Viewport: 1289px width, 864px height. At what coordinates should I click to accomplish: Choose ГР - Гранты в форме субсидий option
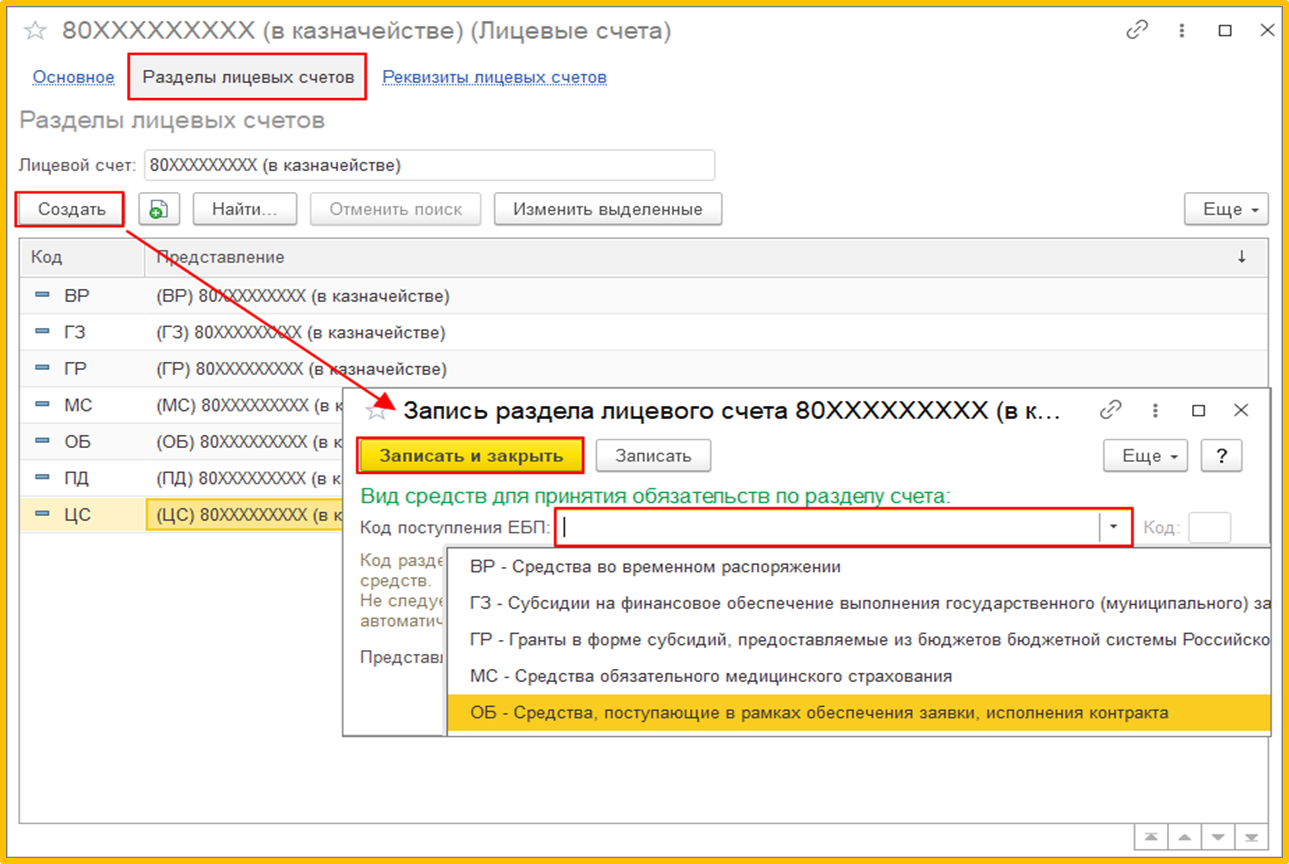(x=859, y=640)
